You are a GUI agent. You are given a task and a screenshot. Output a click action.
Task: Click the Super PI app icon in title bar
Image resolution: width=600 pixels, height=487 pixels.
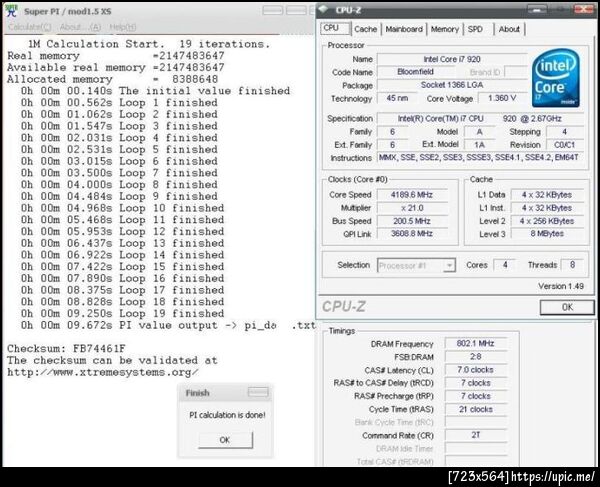(x=12, y=11)
